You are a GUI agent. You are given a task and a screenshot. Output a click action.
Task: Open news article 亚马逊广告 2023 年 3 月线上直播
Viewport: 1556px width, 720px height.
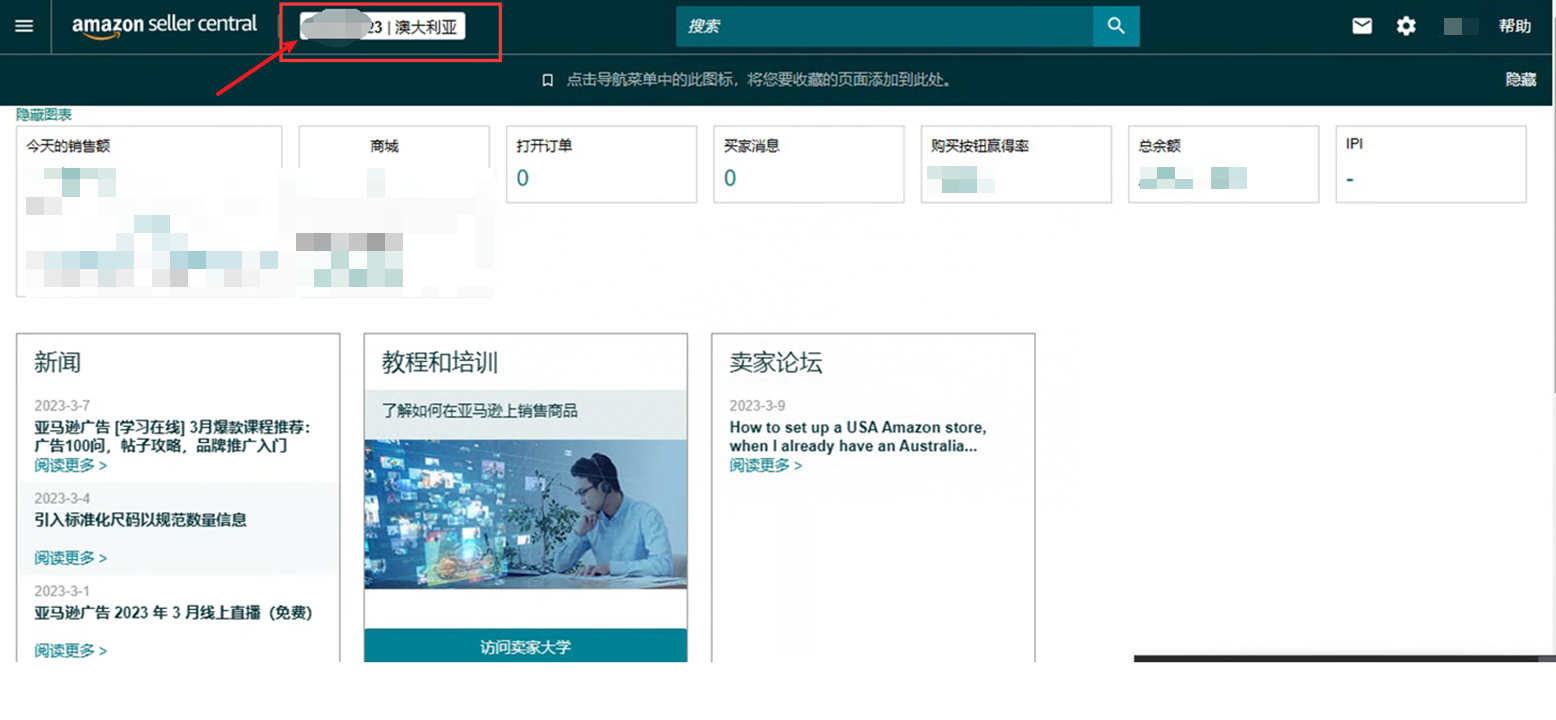pyautogui.click(x=173, y=612)
